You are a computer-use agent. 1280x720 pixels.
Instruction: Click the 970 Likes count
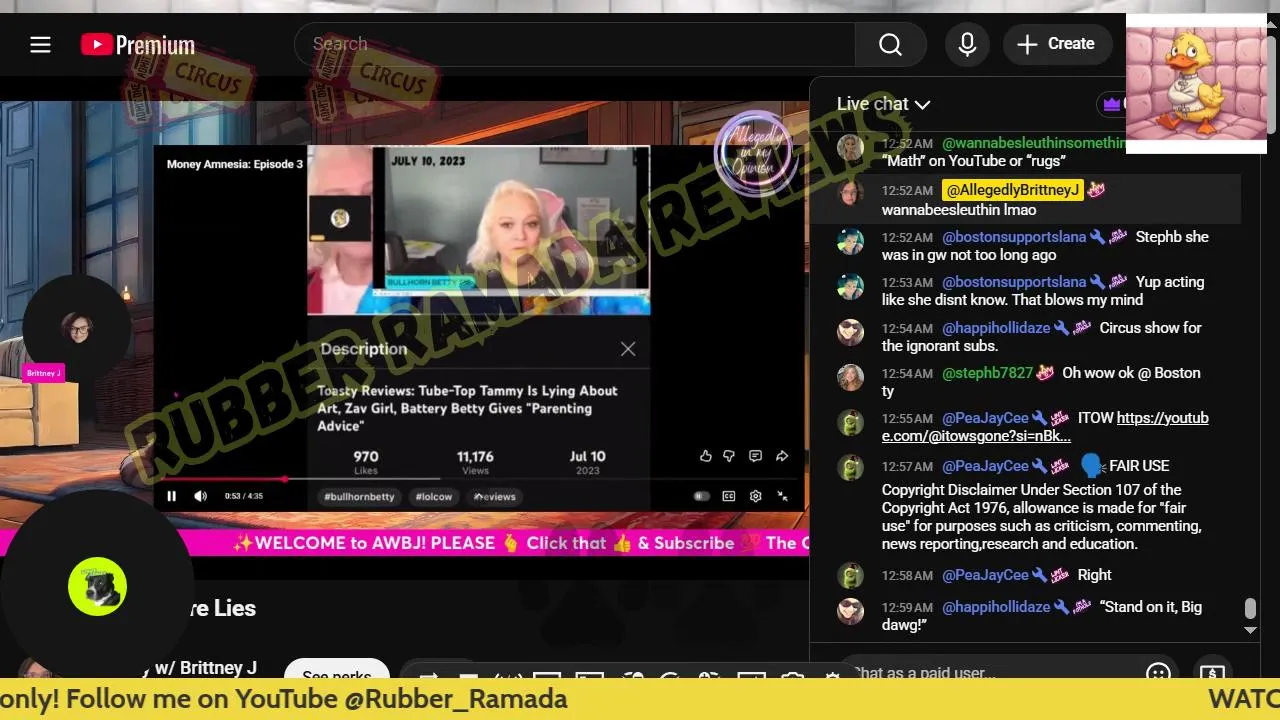366,461
